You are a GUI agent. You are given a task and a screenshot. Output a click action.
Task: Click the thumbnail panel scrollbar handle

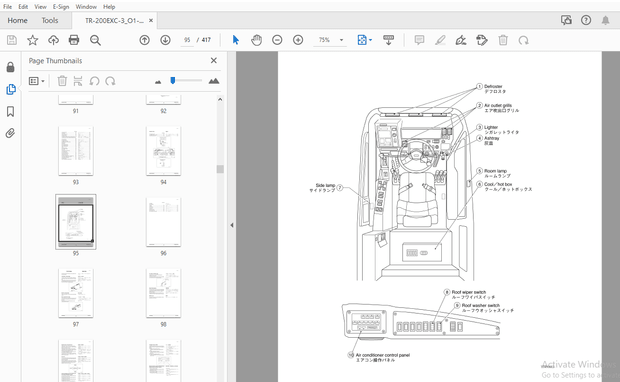220,169
